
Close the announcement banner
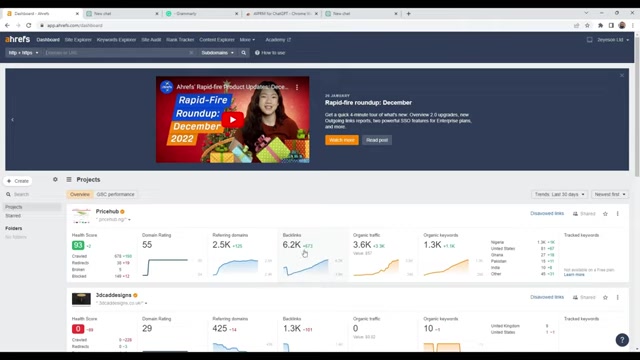click(622, 76)
